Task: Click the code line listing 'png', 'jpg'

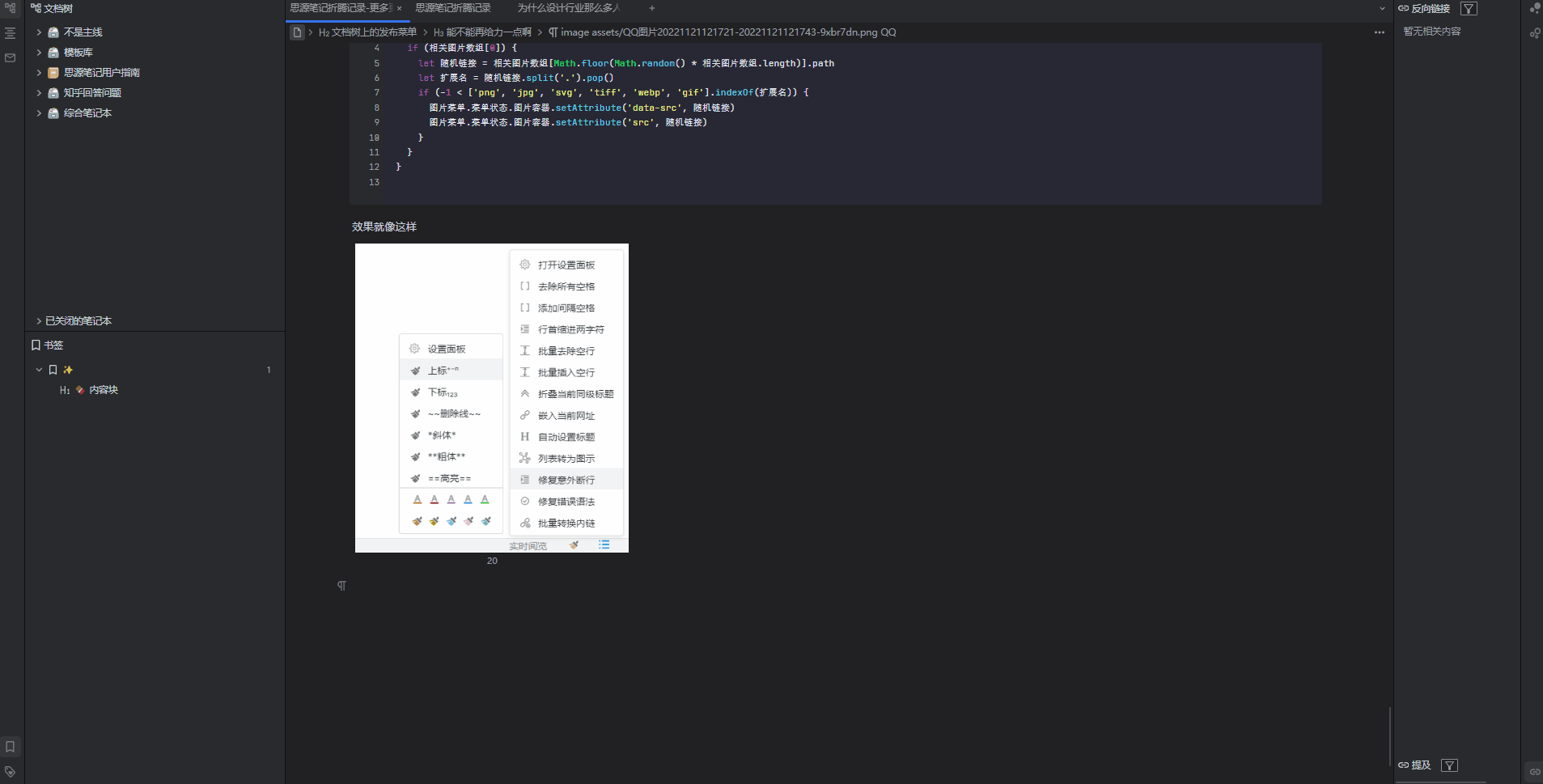Action: 613,93
